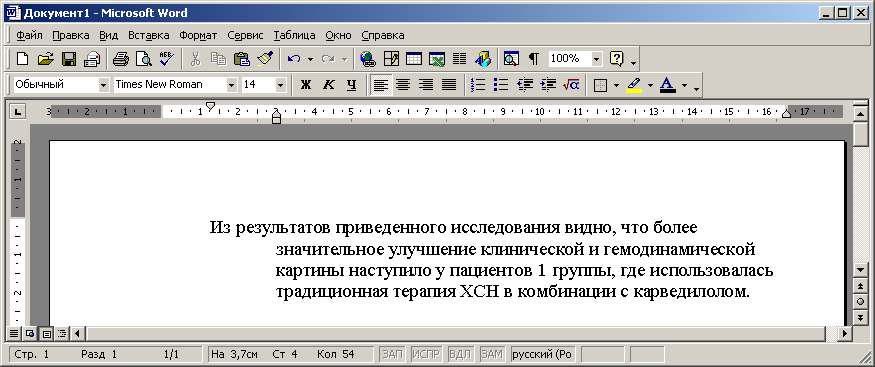
Task: Open font size 14 dropdown
Action: click(x=281, y=85)
